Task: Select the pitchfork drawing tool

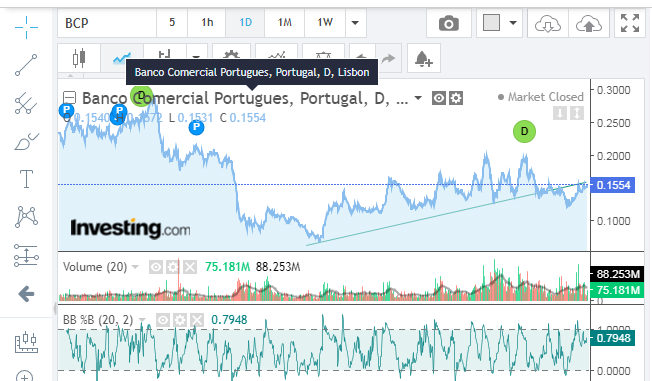Action: (x=26, y=103)
